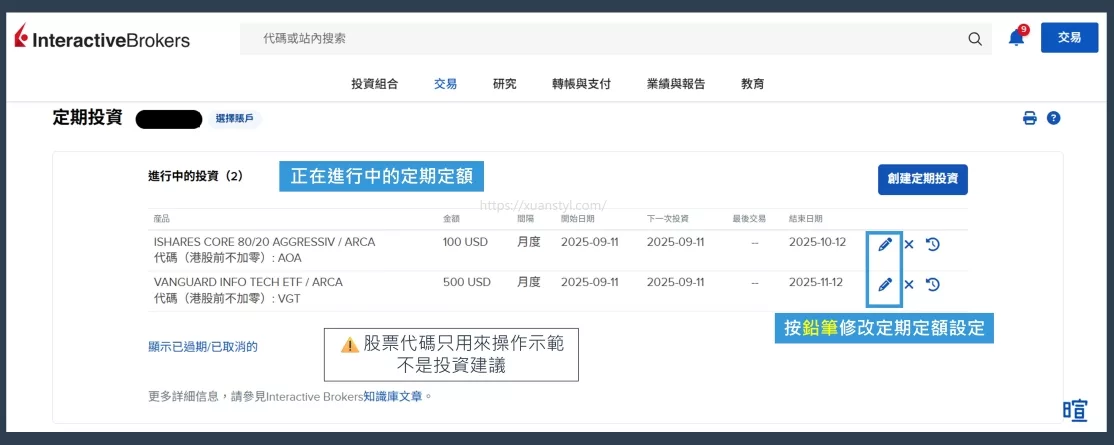The width and height of the screenshot is (1114, 445).
Task: Click the printer icon
Action: pyautogui.click(x=1029, y=118)
